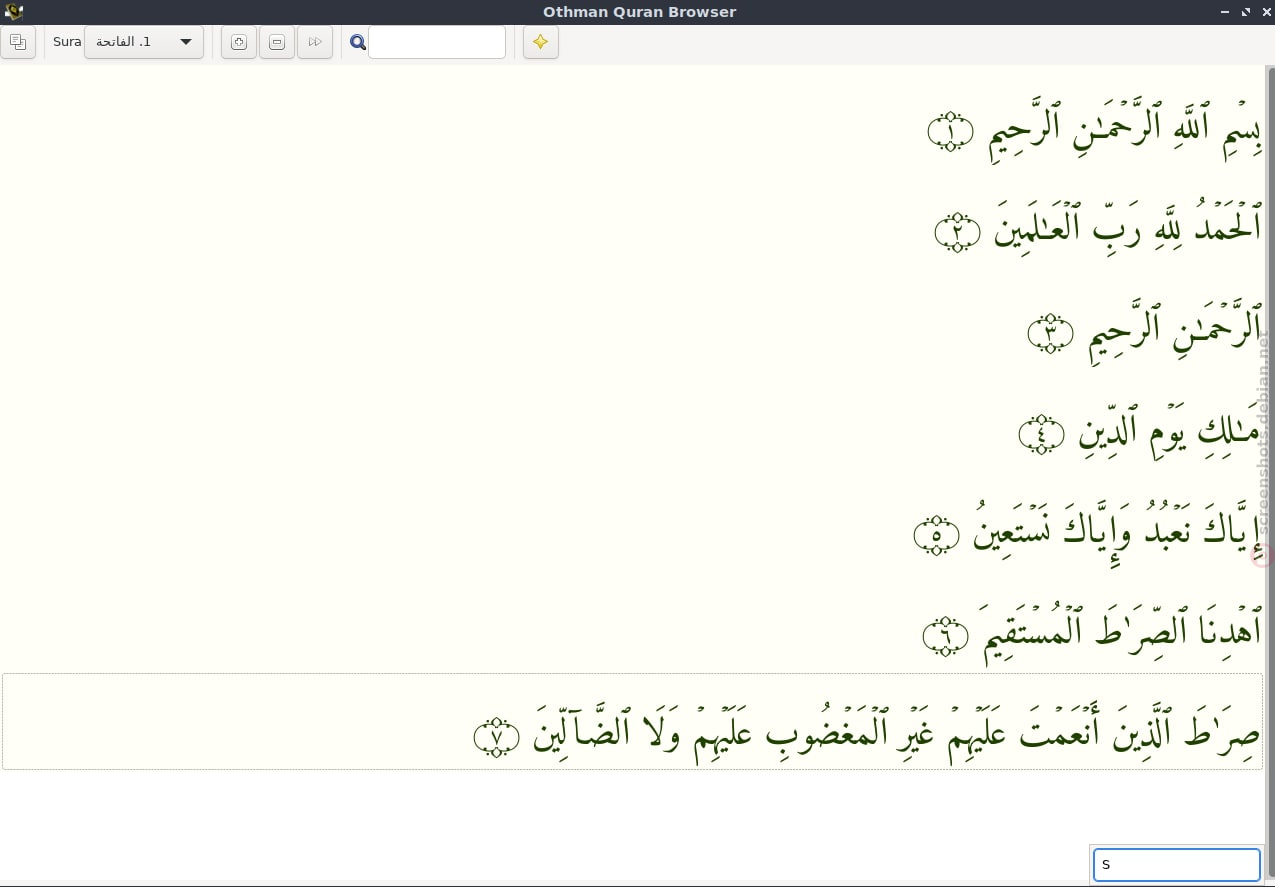Viewport: 1275px width, 887px height.
Task: Click the bottom-right input box containing 's'
Action: pos(1176,864)
